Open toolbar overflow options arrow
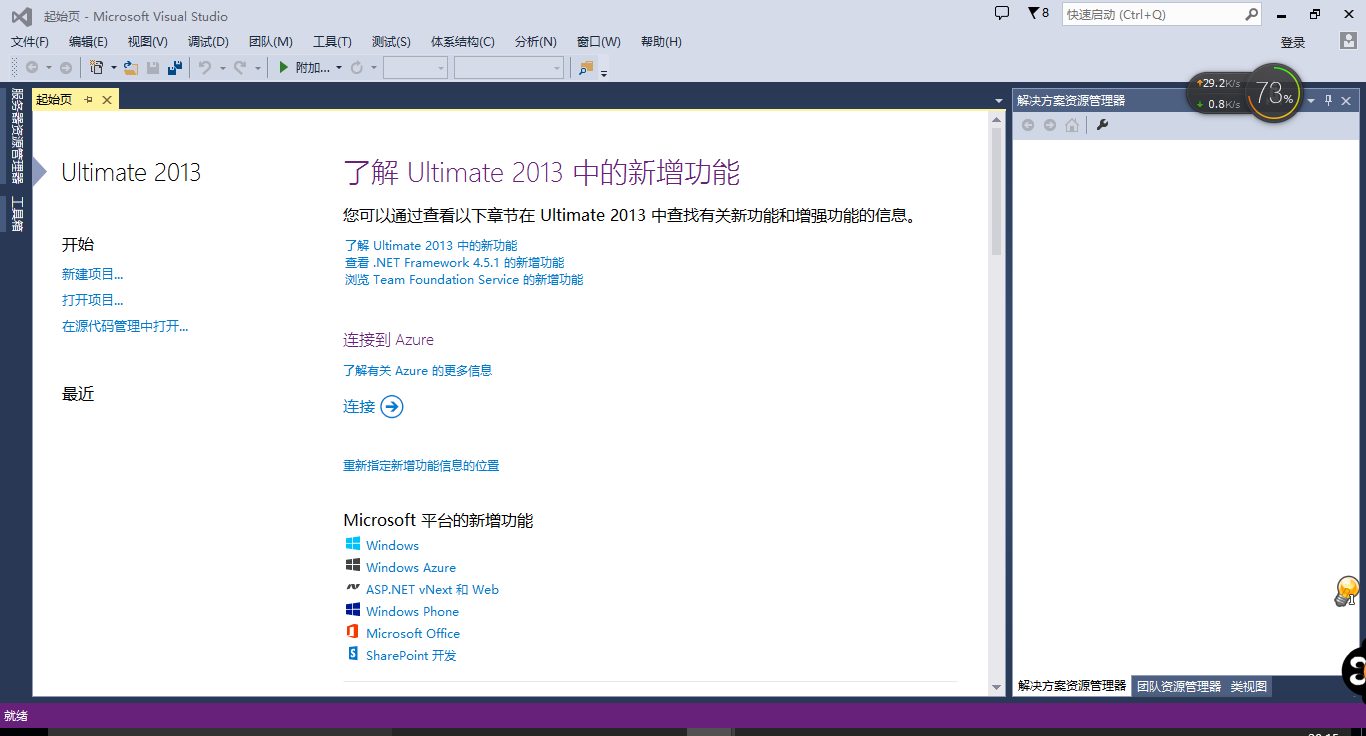Image resolution: width=1366 pixels, height=736 pixels. [604, 72]
